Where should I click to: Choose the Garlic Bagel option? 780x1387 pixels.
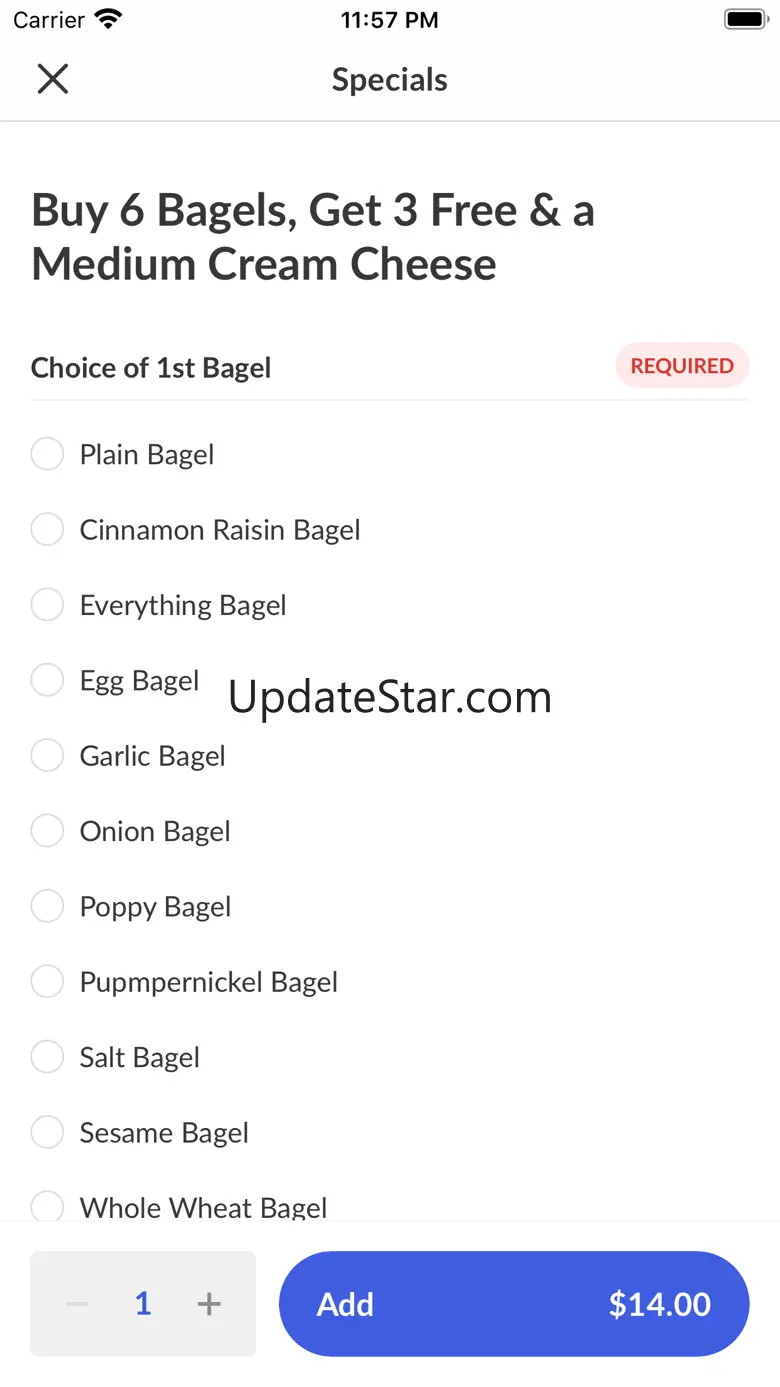coord(47,756)
